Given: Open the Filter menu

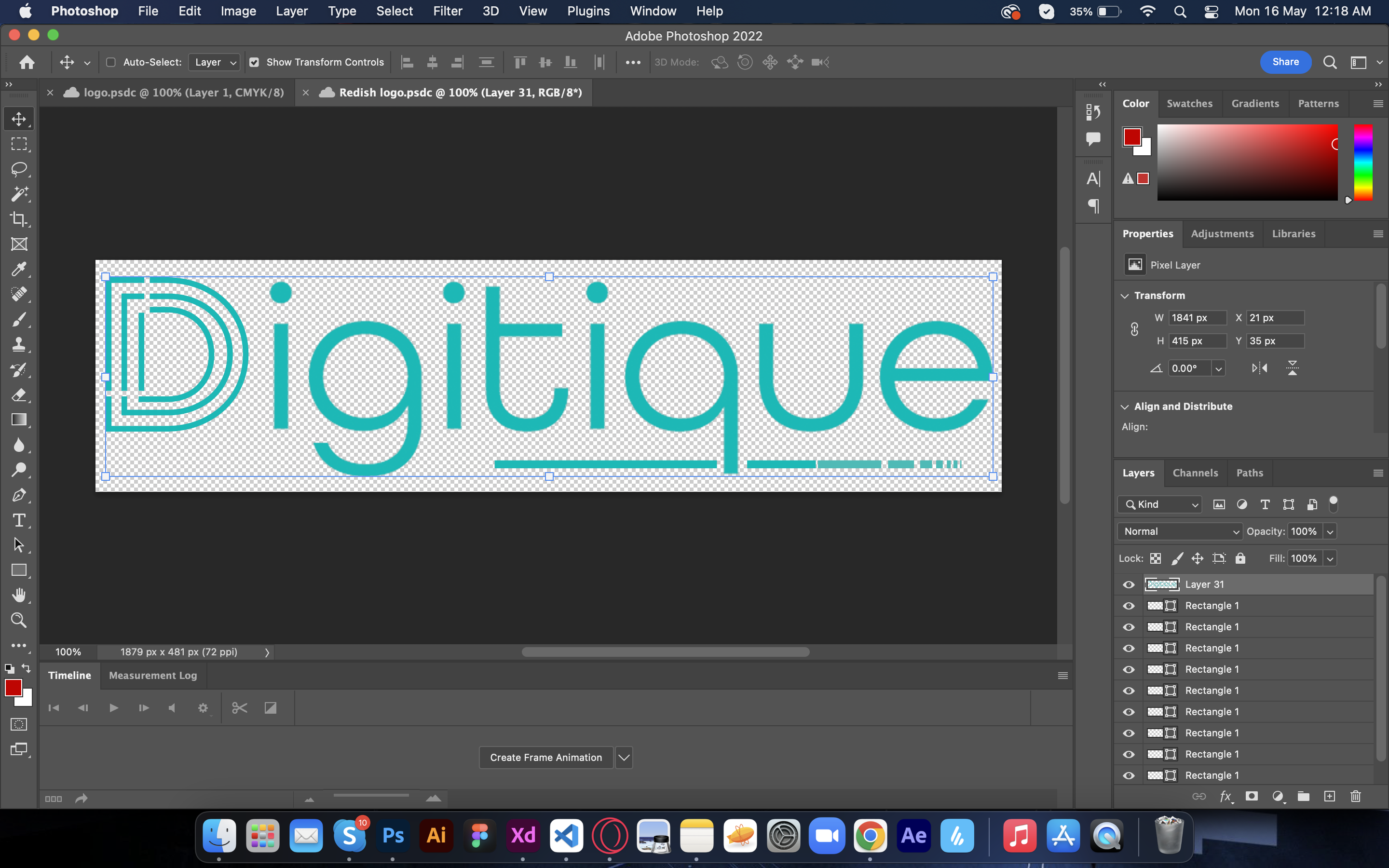Looking at the screenshot, I should (448, 12).
